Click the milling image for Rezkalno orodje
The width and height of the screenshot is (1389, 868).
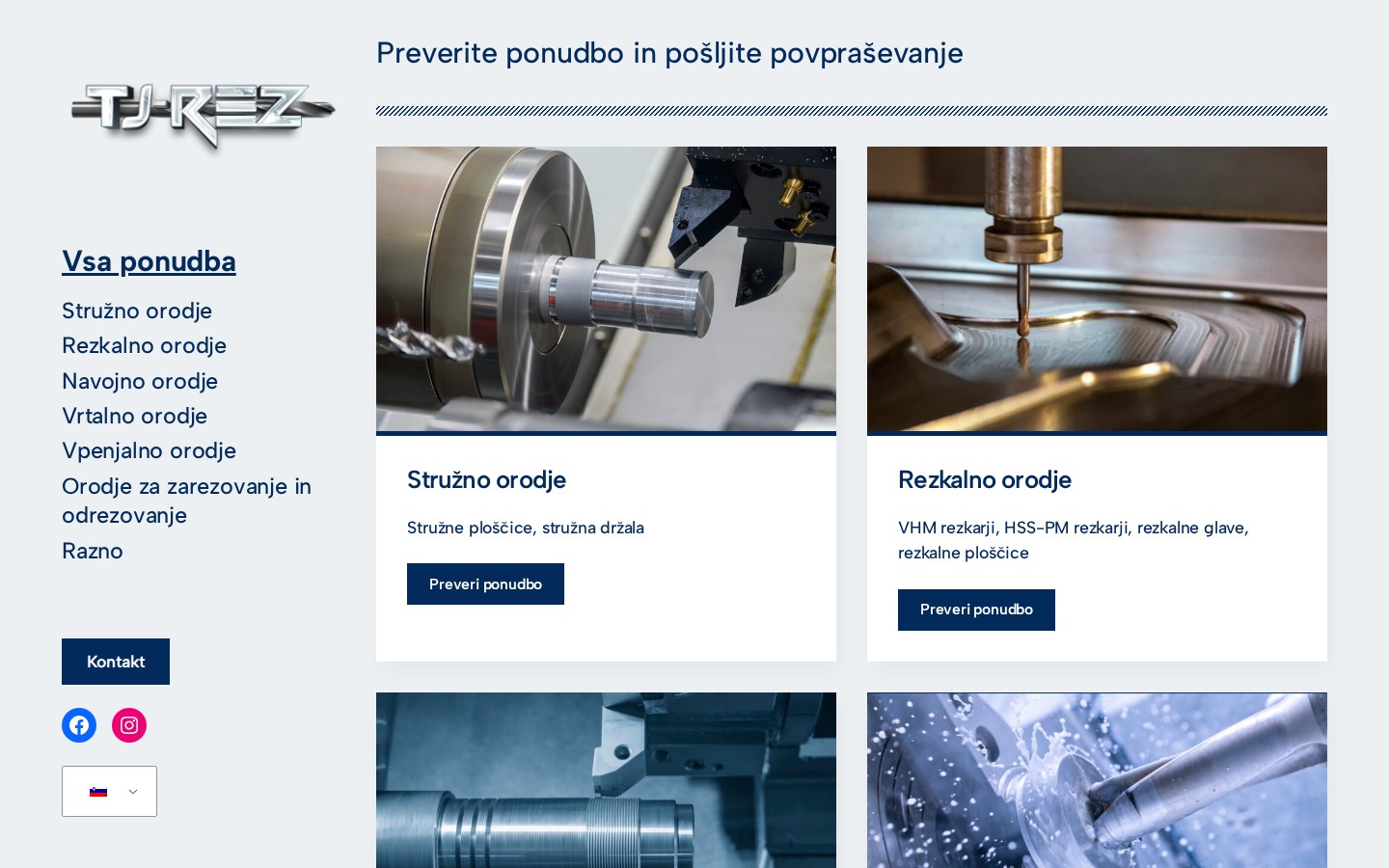click(x=1097, y=289)
